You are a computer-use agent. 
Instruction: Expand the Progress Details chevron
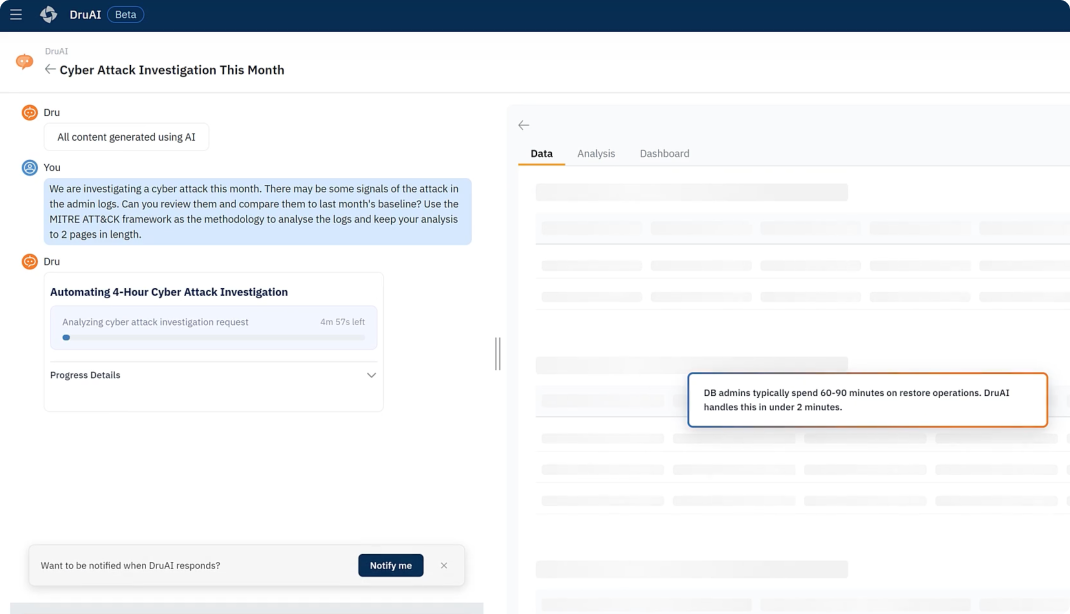point(371,376)
